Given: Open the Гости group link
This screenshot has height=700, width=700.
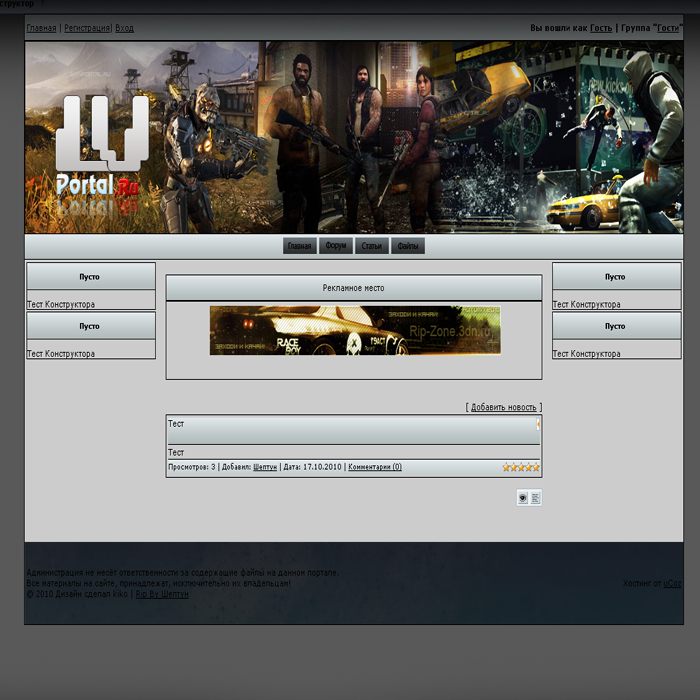Looking at the screenshot, I should coord(668,28).
